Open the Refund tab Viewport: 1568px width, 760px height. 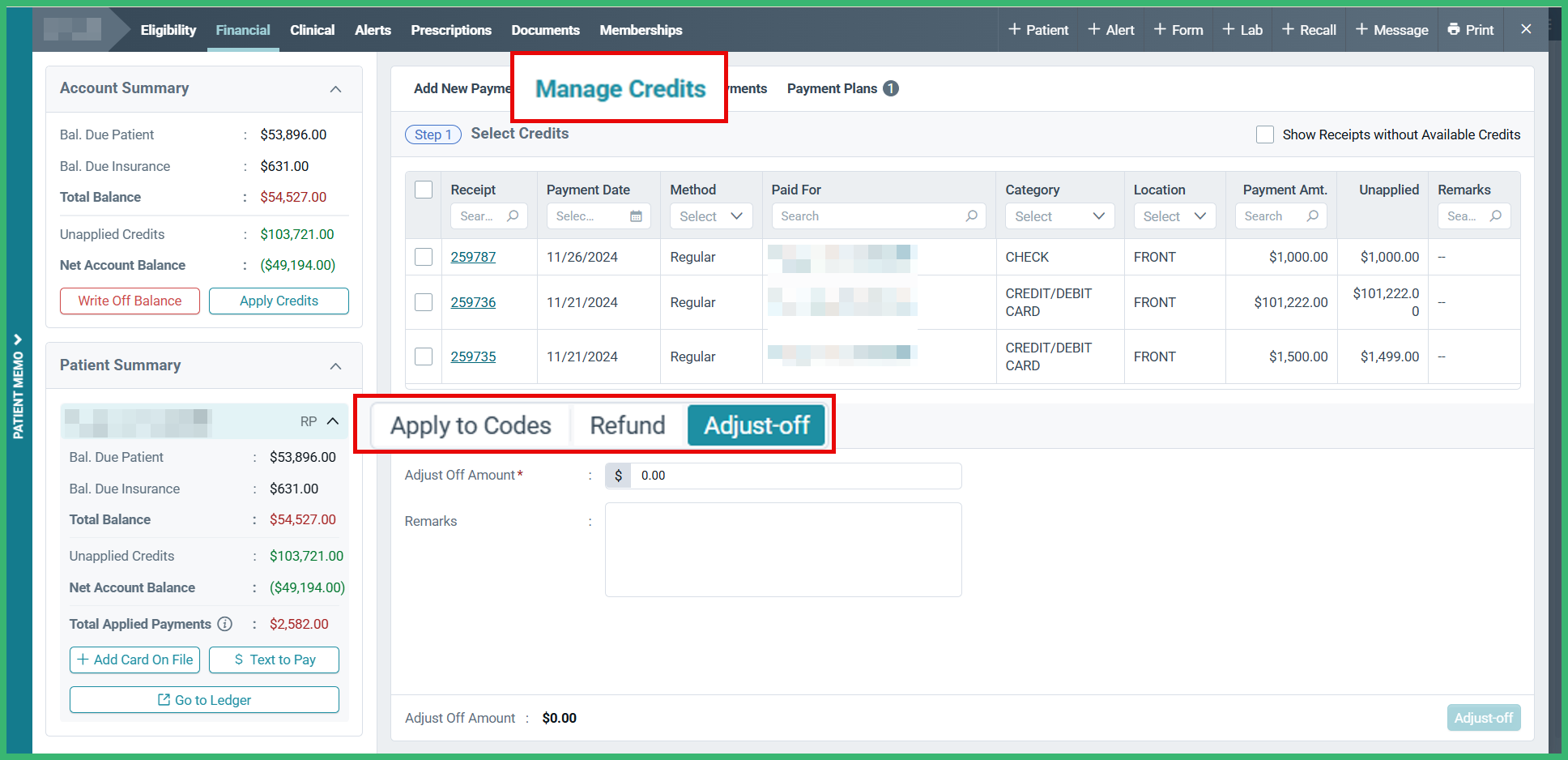click(628, 425)
